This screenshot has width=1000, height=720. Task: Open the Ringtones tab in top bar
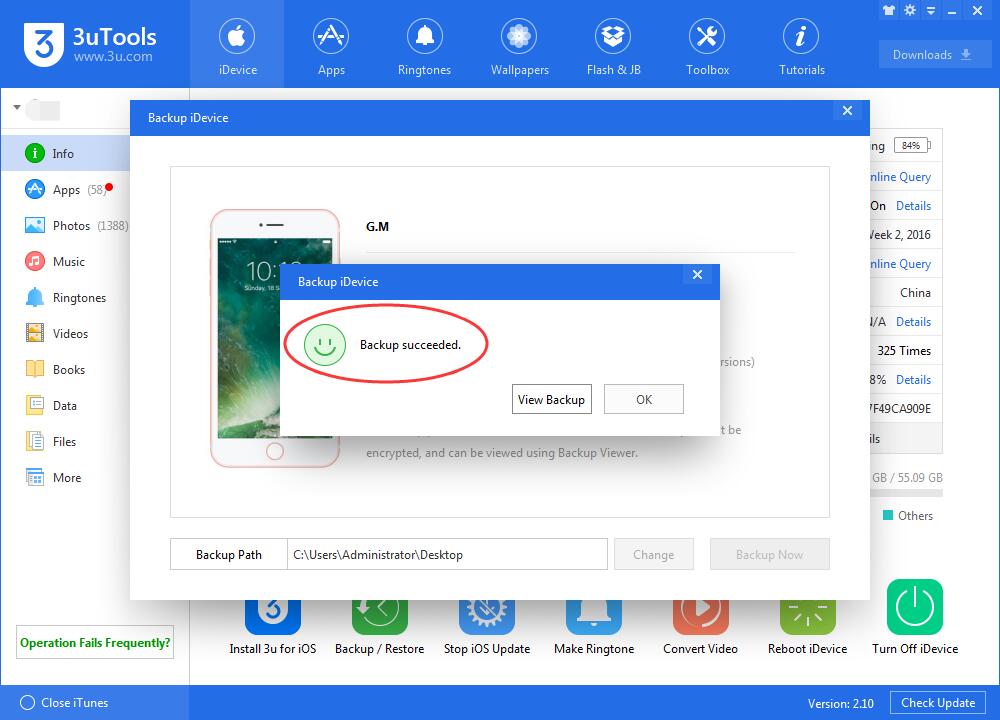pos(424,45)
